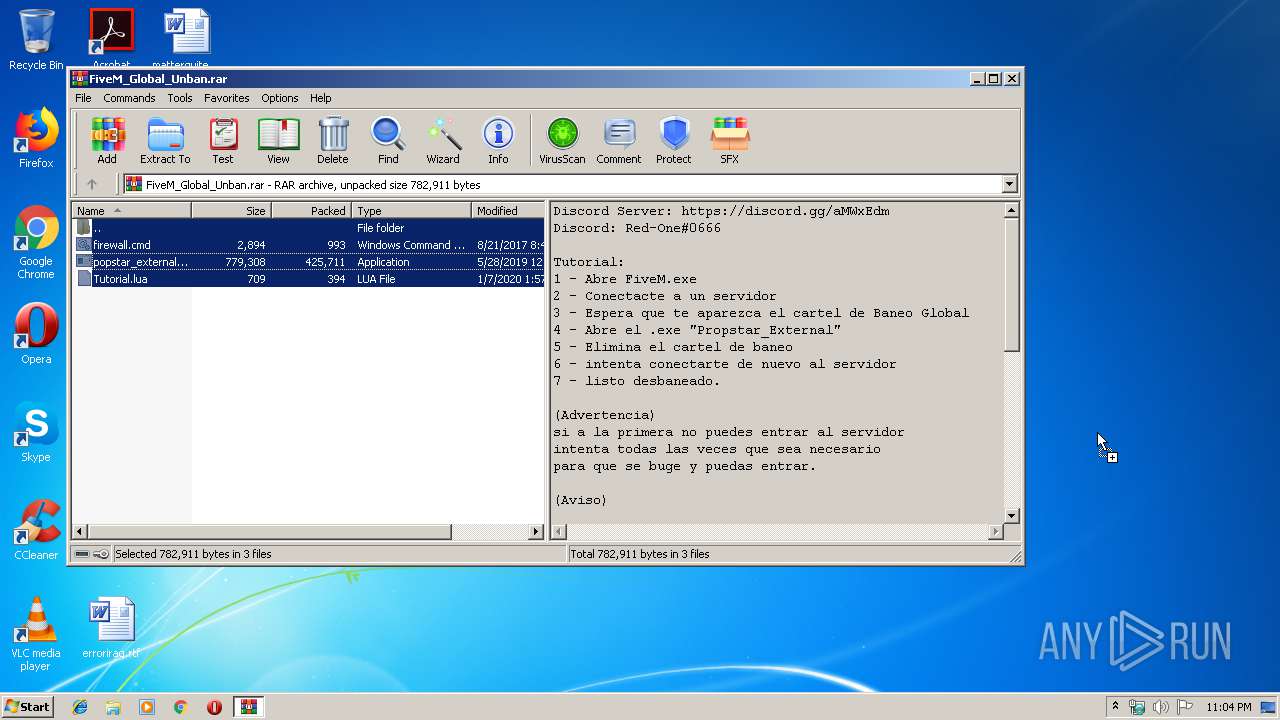Open the Commands menu
Image resolution: width=1280 pixels, height=720 pixels.
pos(129,98)
